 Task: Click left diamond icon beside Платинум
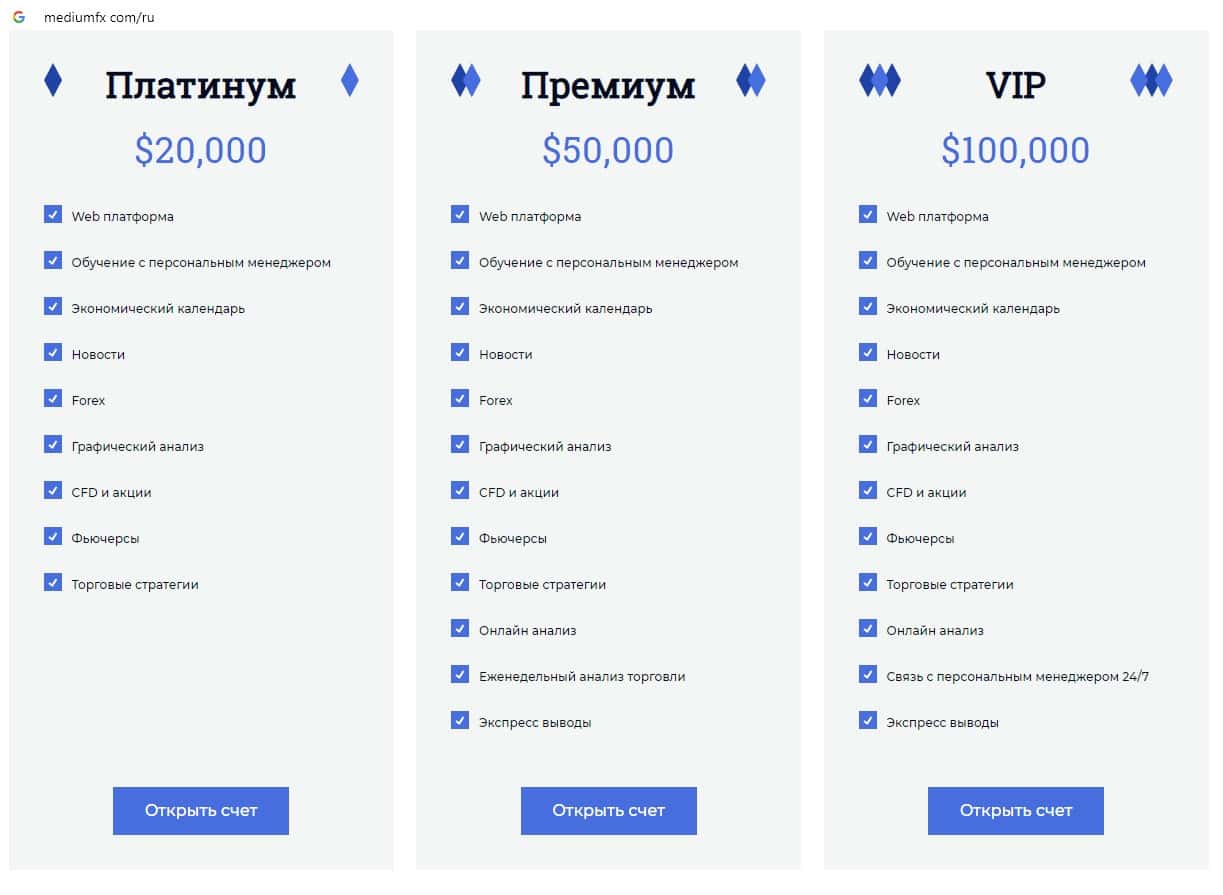[53, 80]
